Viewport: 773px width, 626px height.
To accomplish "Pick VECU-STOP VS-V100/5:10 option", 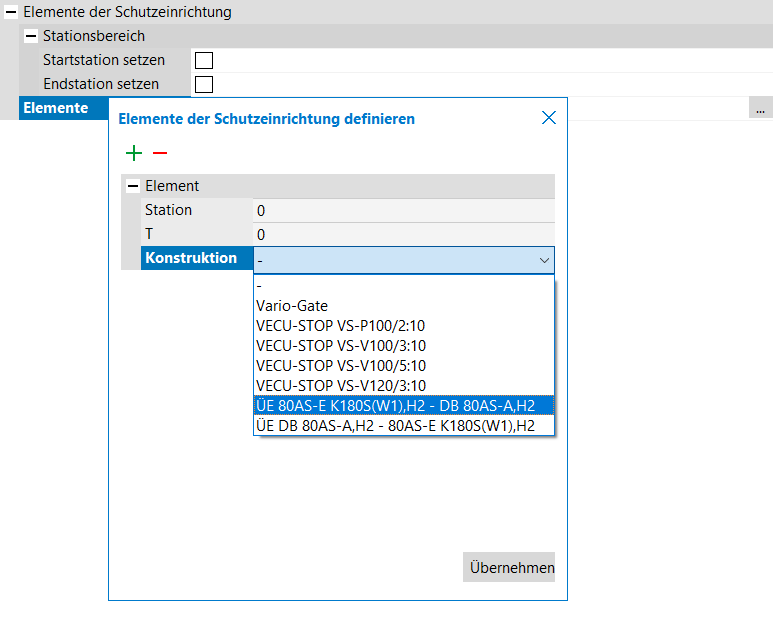I will (x=341, y=366).
